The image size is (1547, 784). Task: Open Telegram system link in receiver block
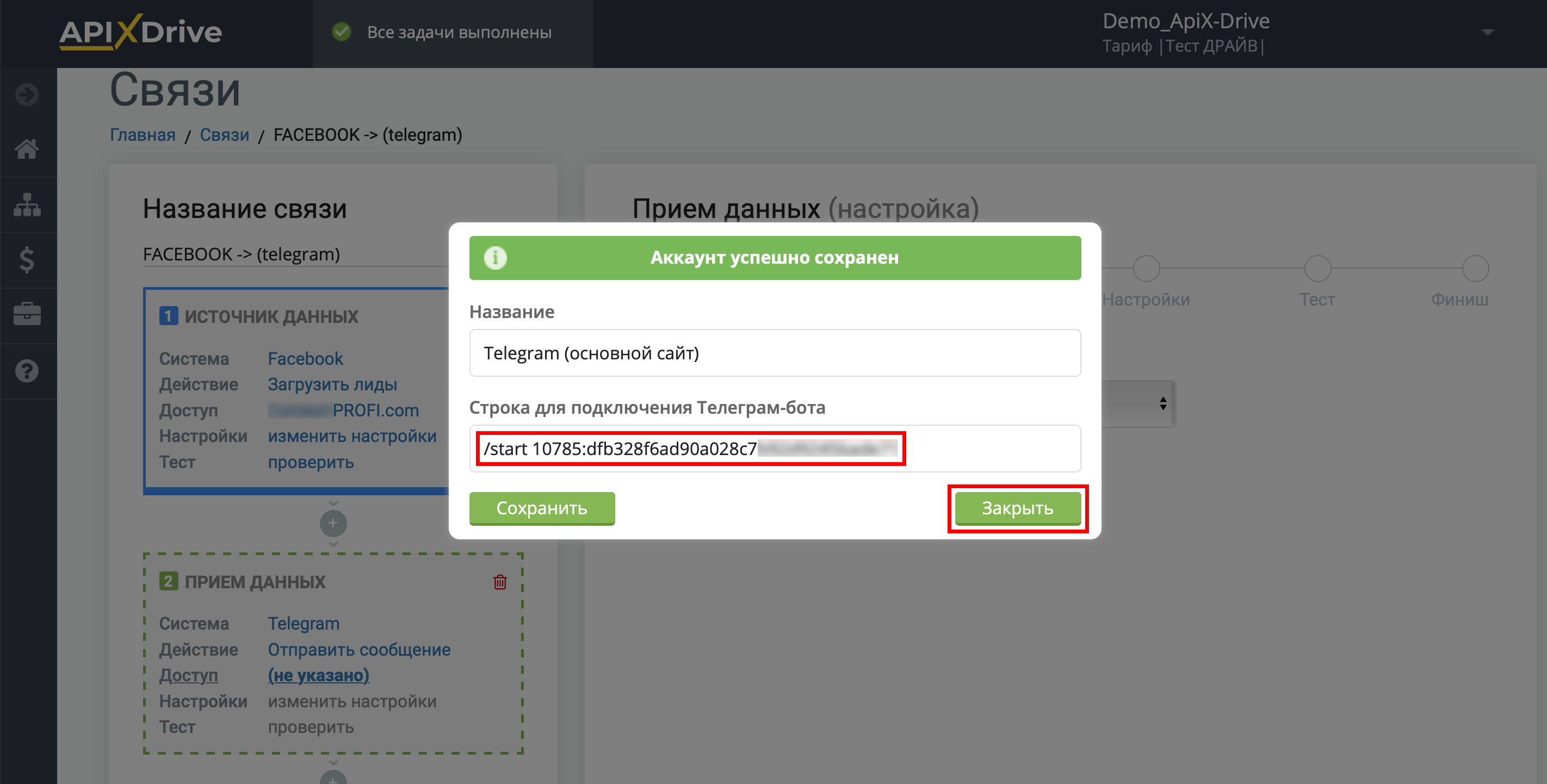click(304, 624)
